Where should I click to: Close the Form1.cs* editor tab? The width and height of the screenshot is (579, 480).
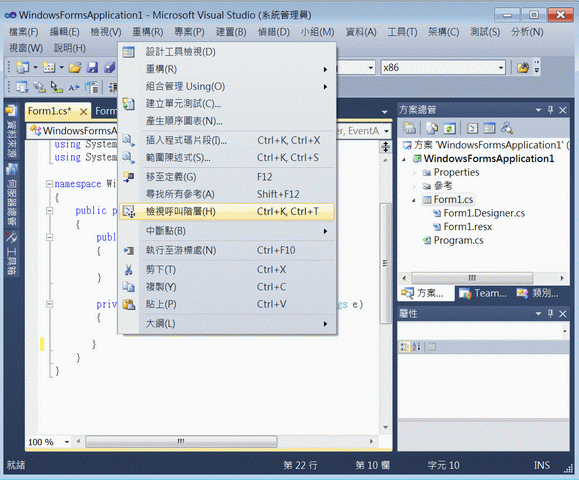click(x=83, y=112)
